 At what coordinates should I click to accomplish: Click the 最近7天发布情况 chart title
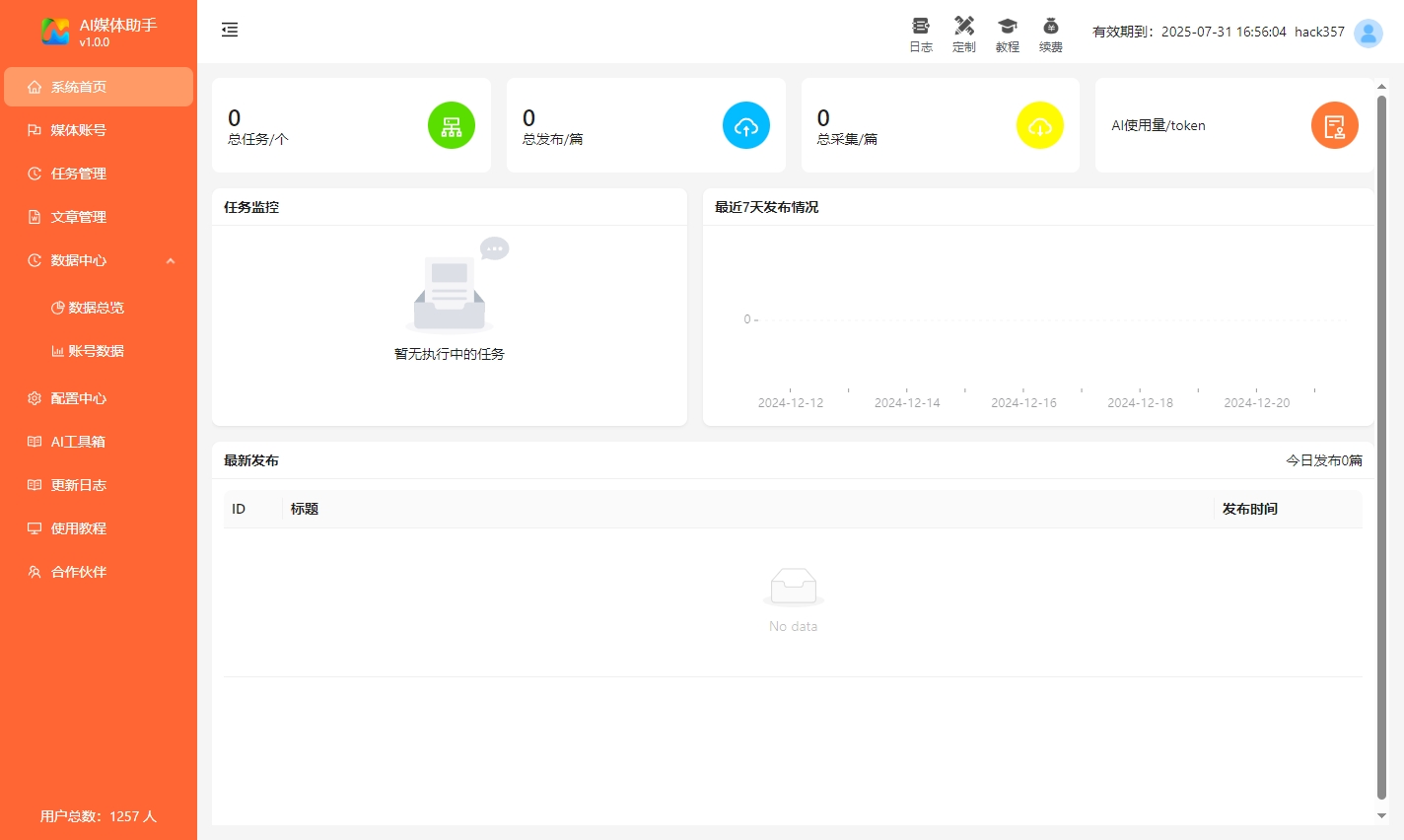click(x=767, y=207)
